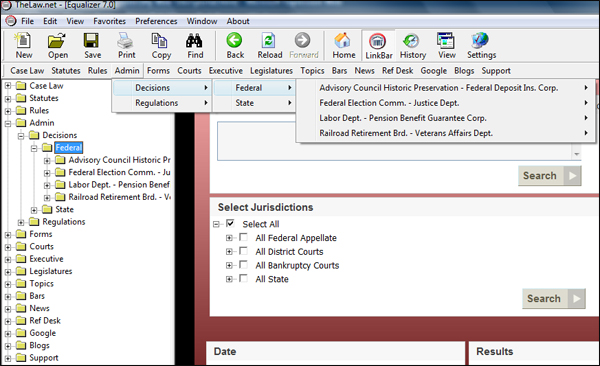The height and width of the screenshot is (366, 600).
Task: Click the Google folder icon in tree
Action: [x=21, y=333]
